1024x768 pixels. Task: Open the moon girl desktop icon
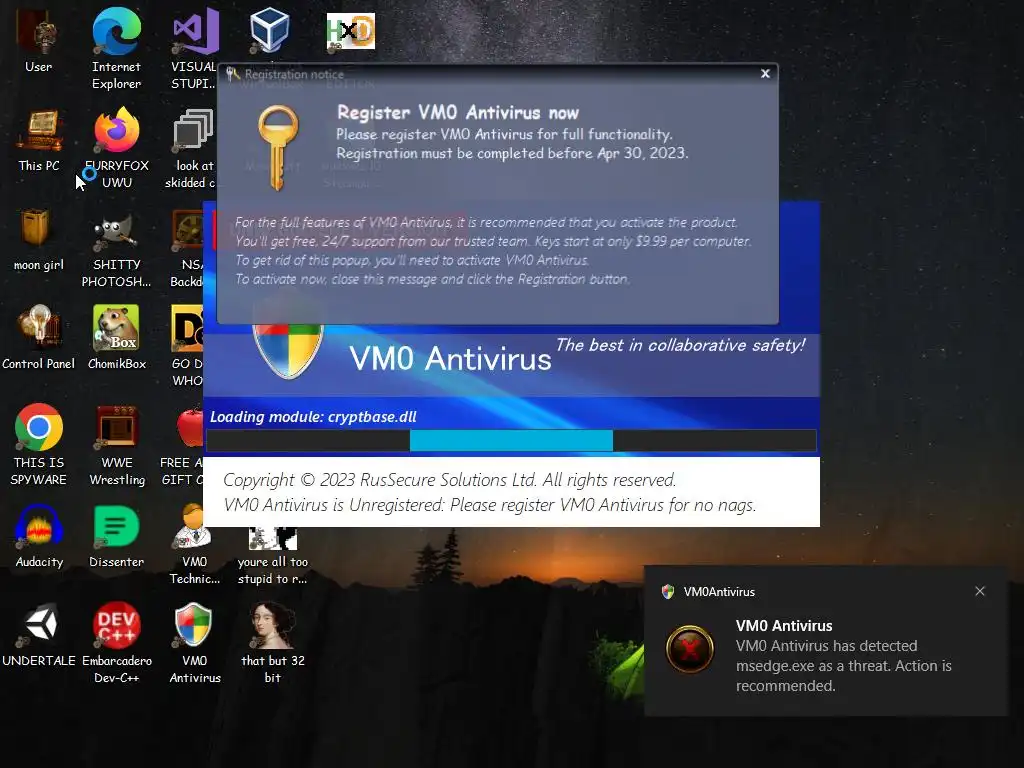click(39, 239)
